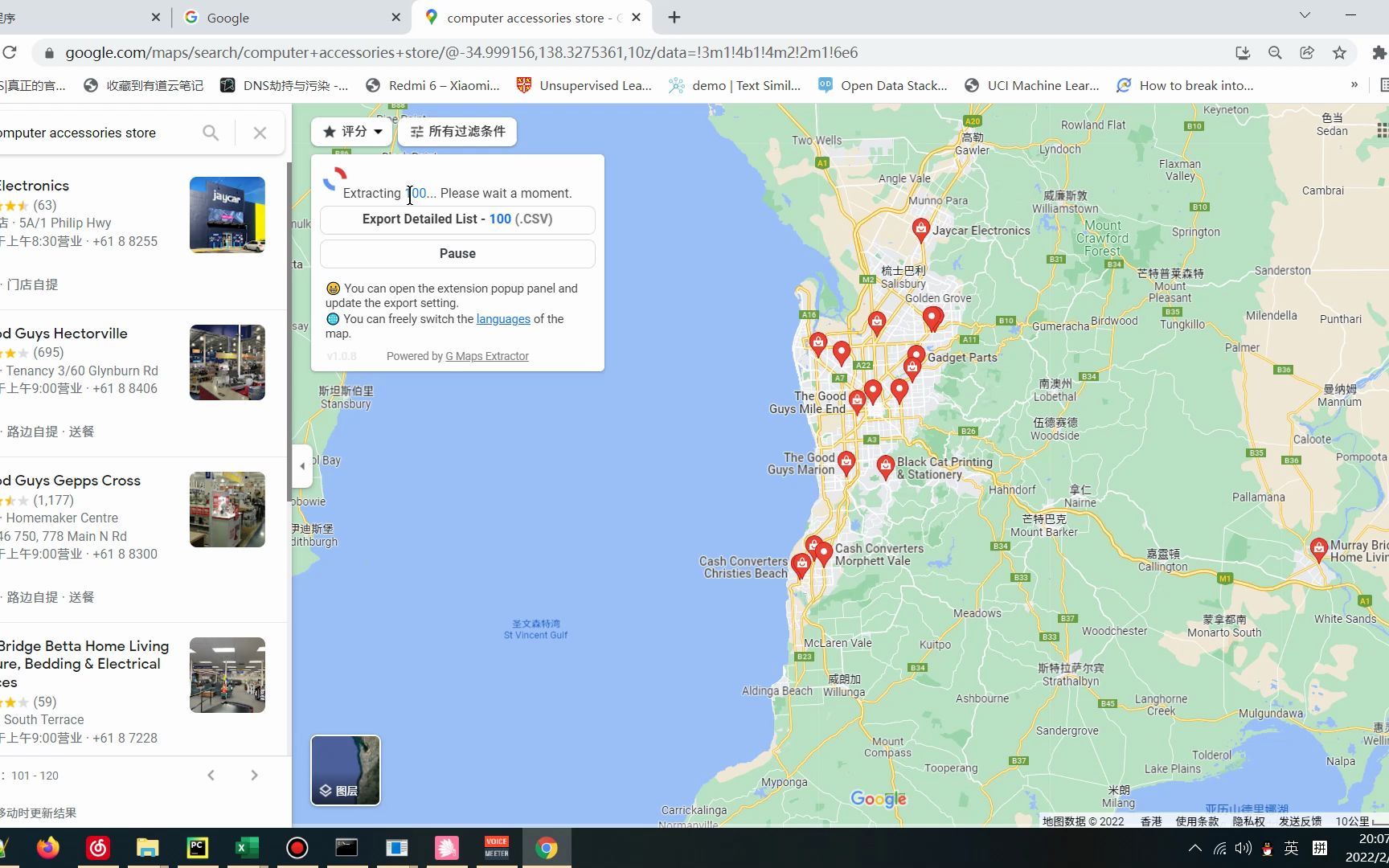The height and width of the screenshot is (868, 1389).
Task: Open Good Guys Hectorville photo
Action: pos(227,362)
